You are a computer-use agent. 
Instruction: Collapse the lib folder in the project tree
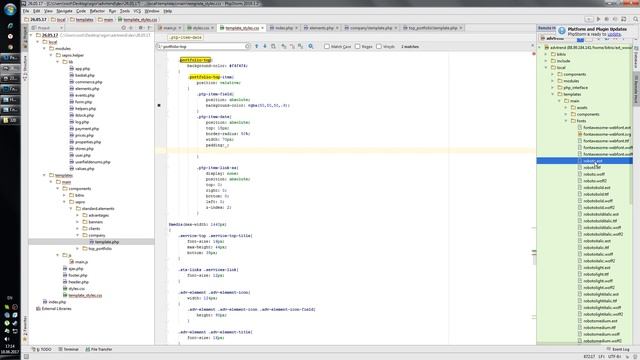[x=58, y=62]
